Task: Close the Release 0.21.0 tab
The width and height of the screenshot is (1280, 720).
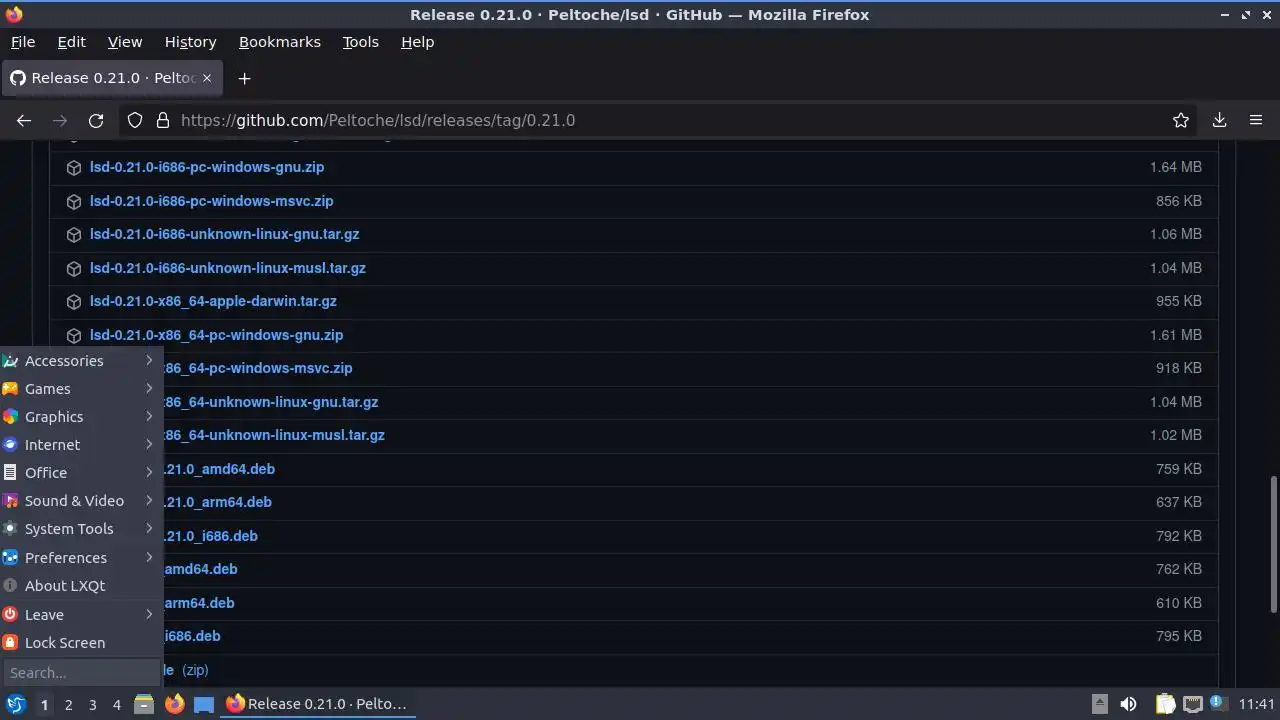Action: tap(207, 78)
